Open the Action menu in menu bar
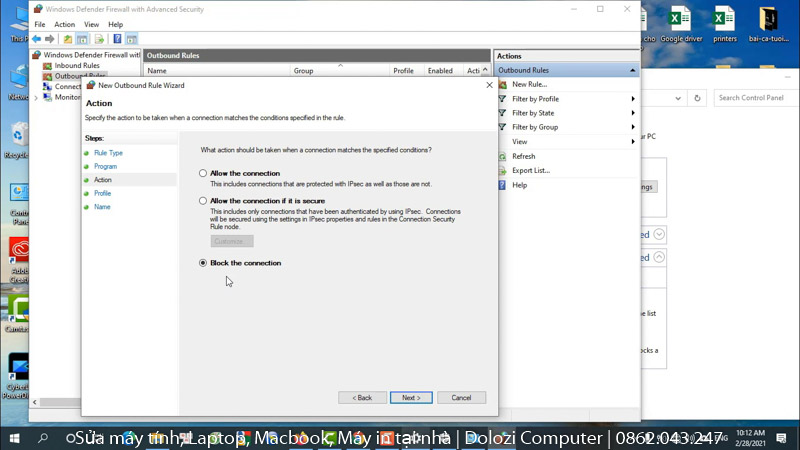This screenshot has height=450, width=800. (64, 24)
